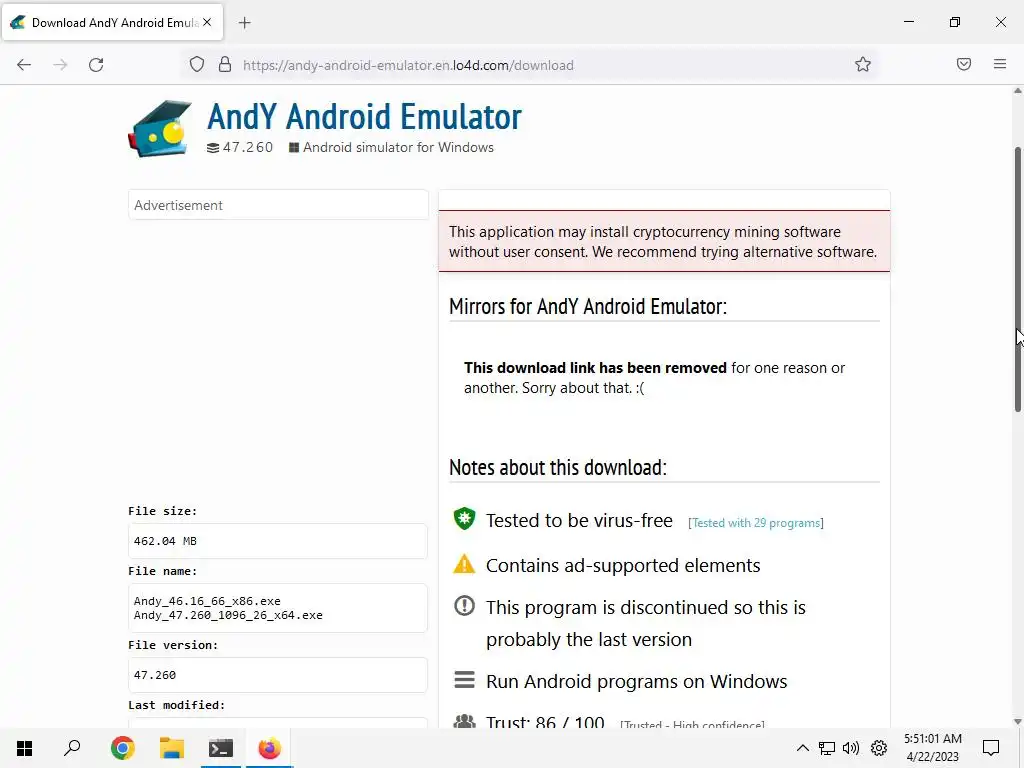This screenshot has width=1024, height=768.
Task: Click Tested to be virus-free text
Action: (x=579, y=520)
